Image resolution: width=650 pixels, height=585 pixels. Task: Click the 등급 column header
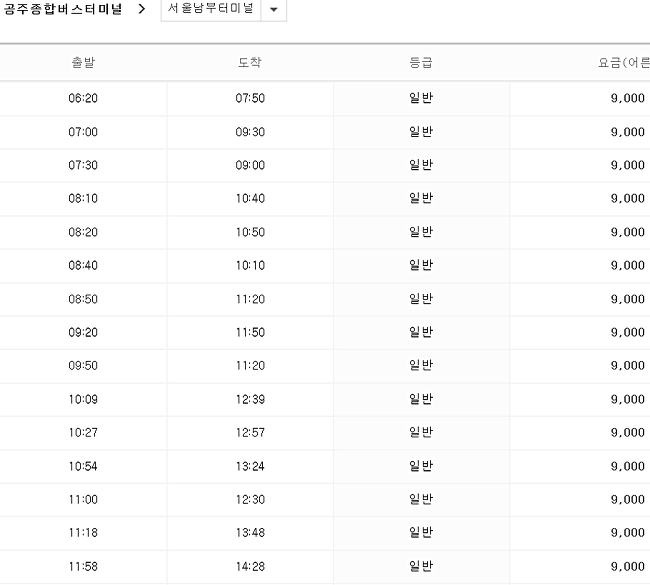(421, 63)
